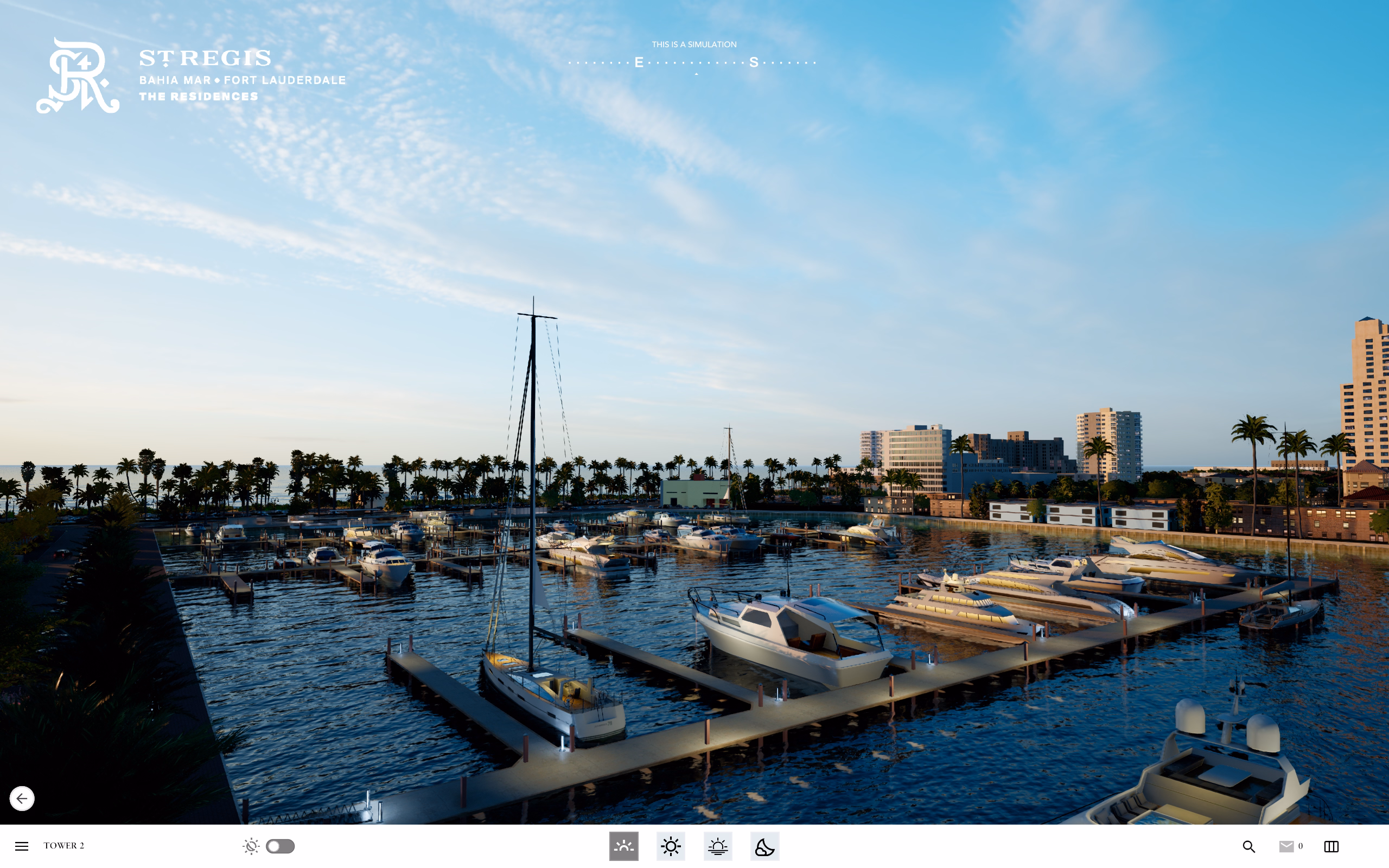The image size is (1389, 868).
Task: Open the mail inbox icon
Action: pyautogui.click(x=1286, y=846)
